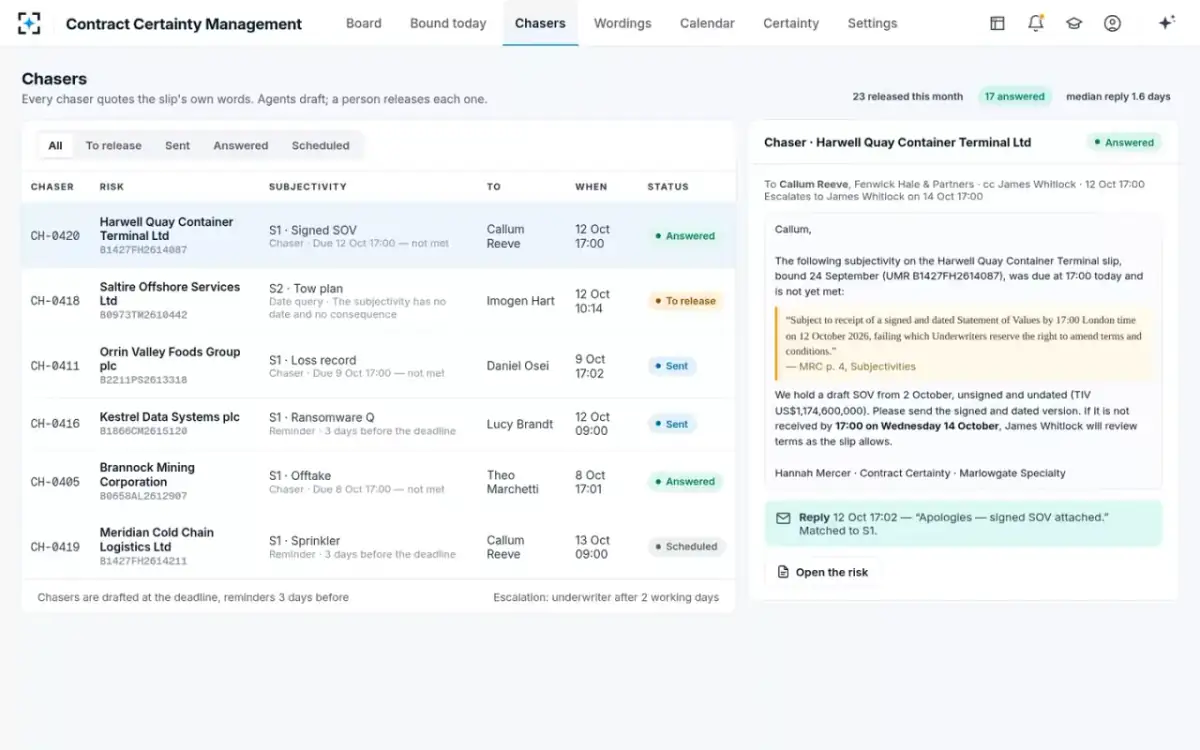This screenshot has height=750, width=1200.
Task: Open the layout panel icon
Action: [997, 23]
